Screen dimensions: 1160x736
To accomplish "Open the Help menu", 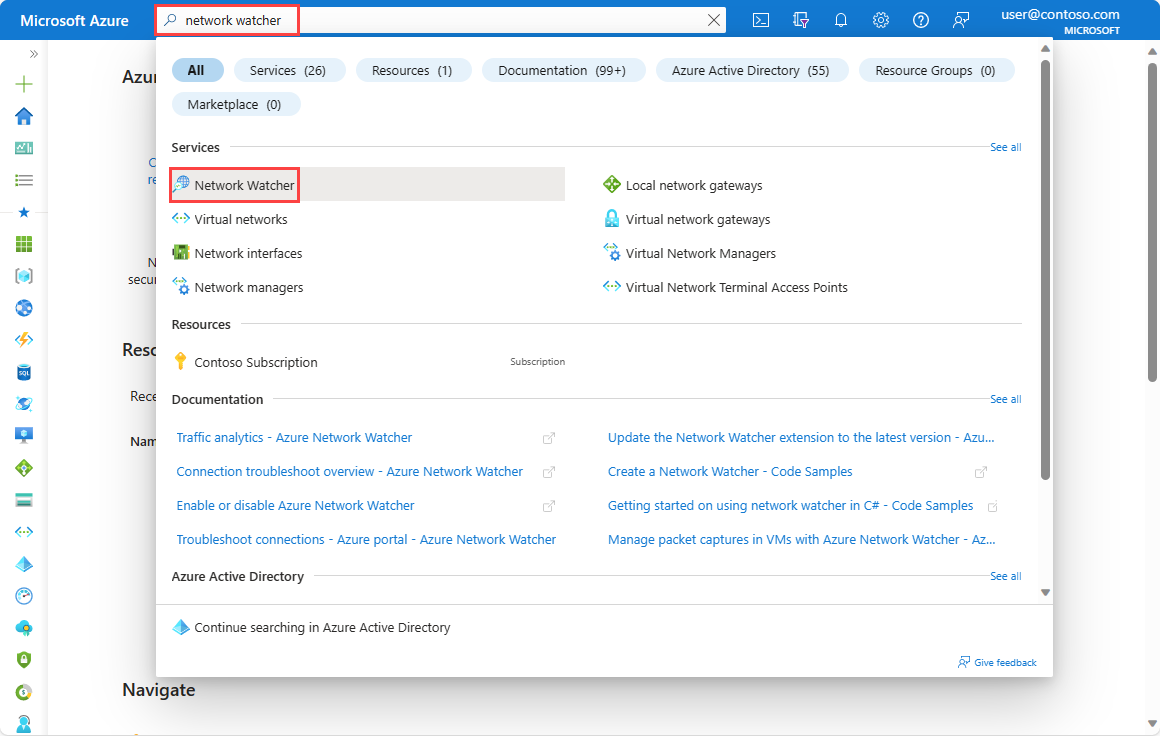I will [921, 20].
